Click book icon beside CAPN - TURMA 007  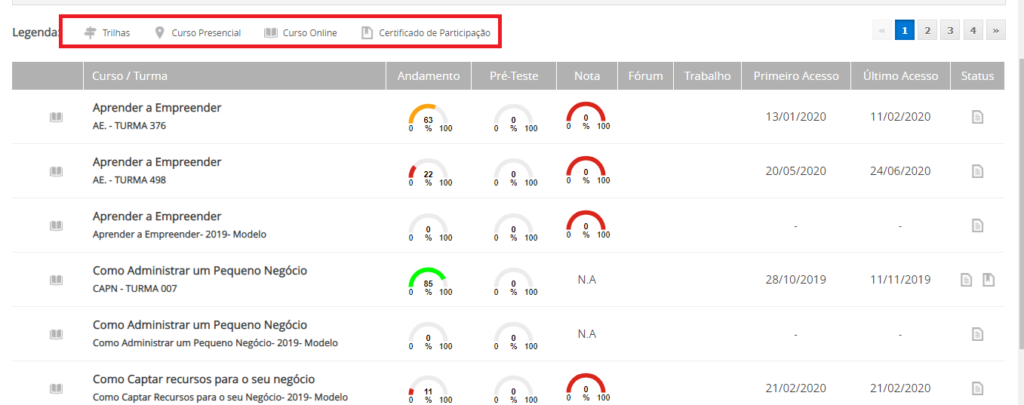pos(57,279)
